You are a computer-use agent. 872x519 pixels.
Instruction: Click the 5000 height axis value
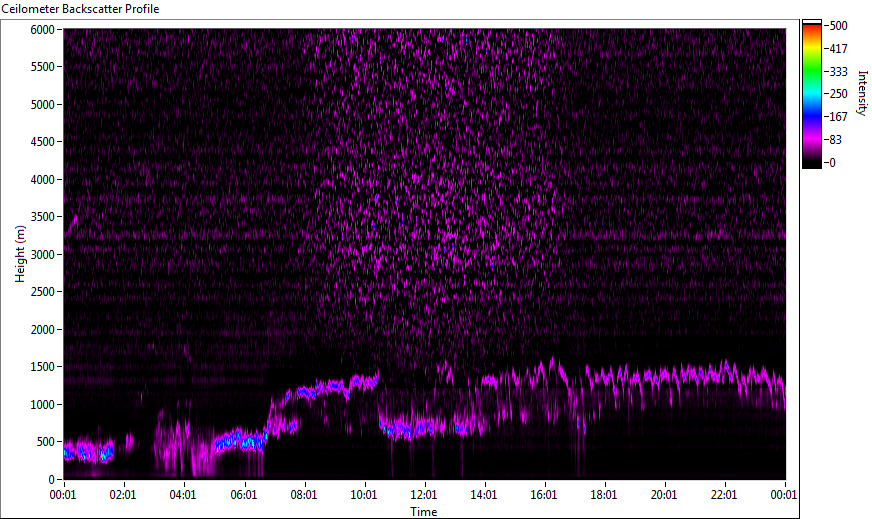(42, 105)
